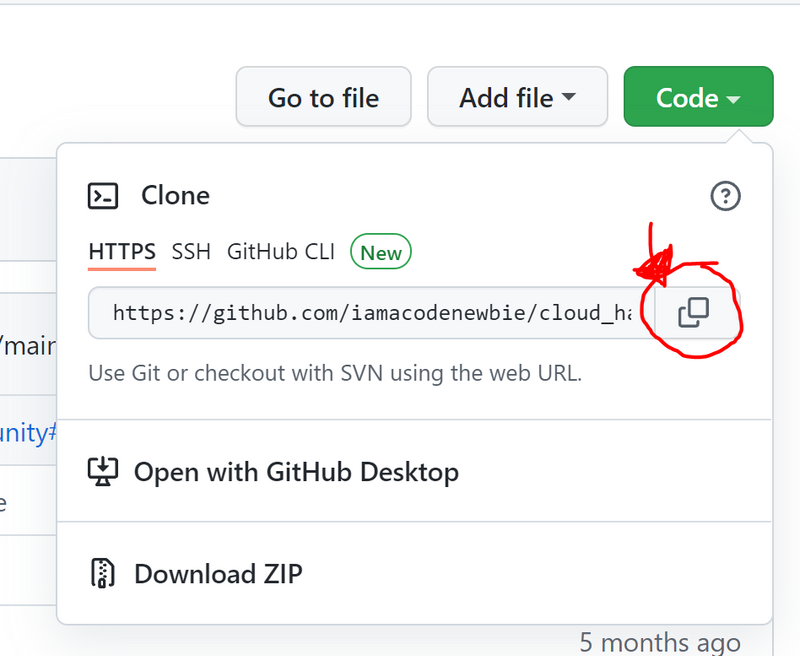Click the GitHub Desktop monitor icon
Image resolution: width=800 pixels, height=656 pixels.
pyautogui.click(x=103, y=472)
